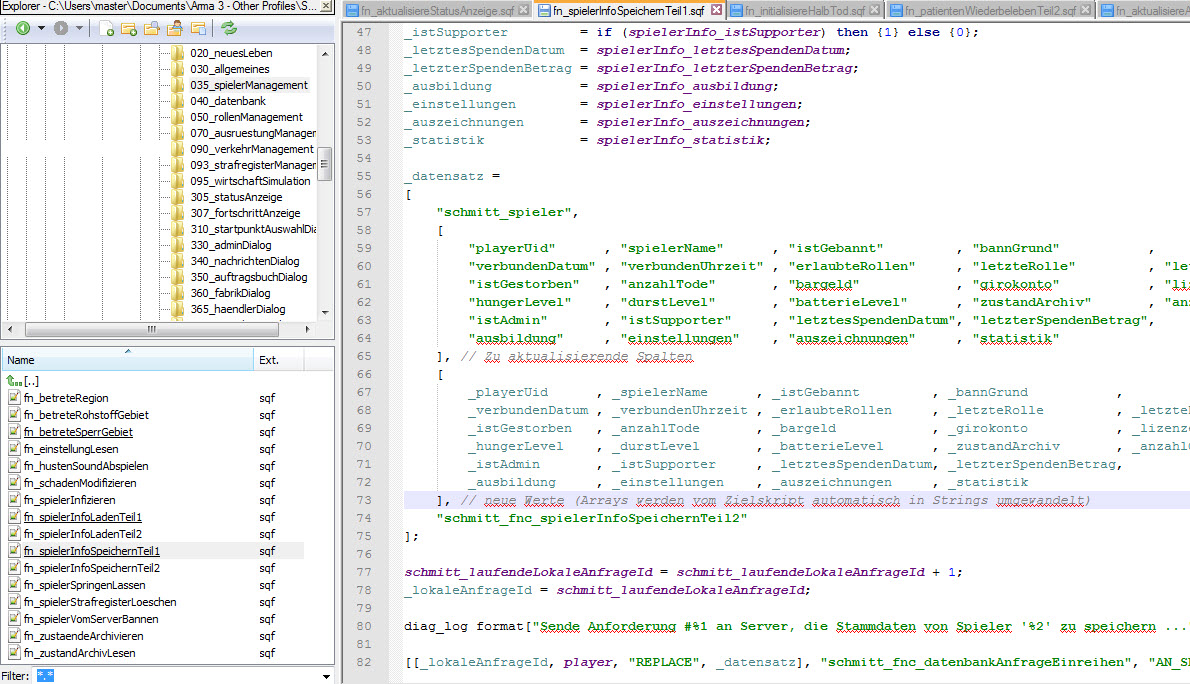
Task: Click the folder tree vertical scrollbar thumb
Action: 325,163
